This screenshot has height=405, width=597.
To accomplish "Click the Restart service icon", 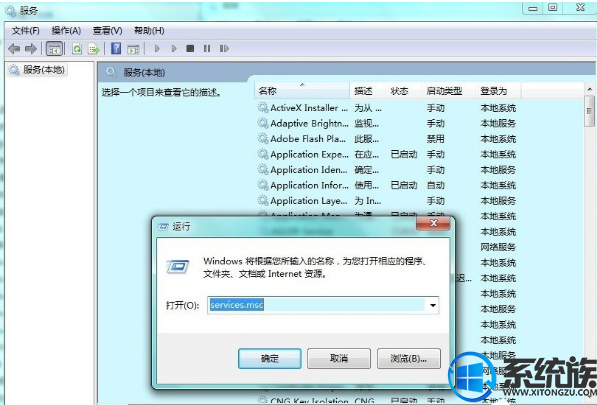I will (x=224, y=48).
